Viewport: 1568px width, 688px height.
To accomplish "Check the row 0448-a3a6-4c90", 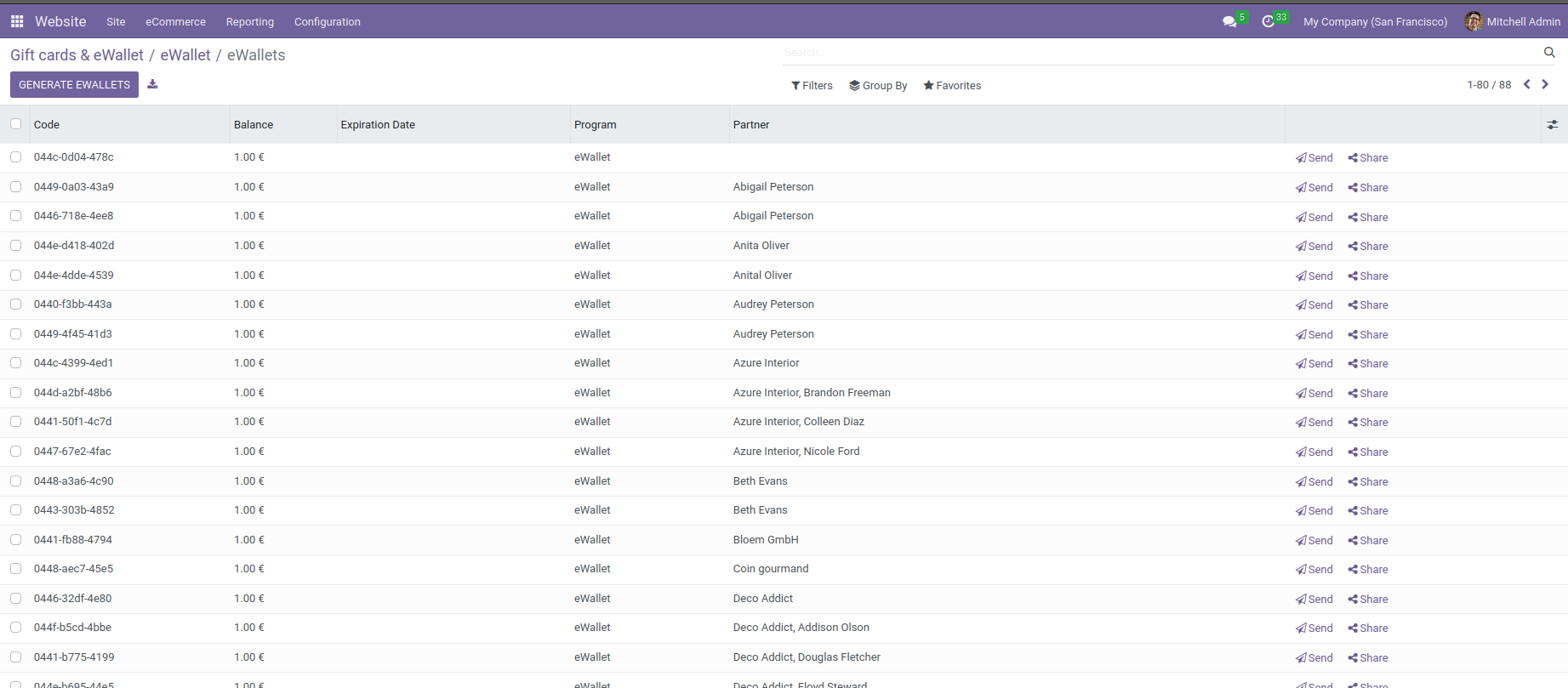I will (15, 481).
